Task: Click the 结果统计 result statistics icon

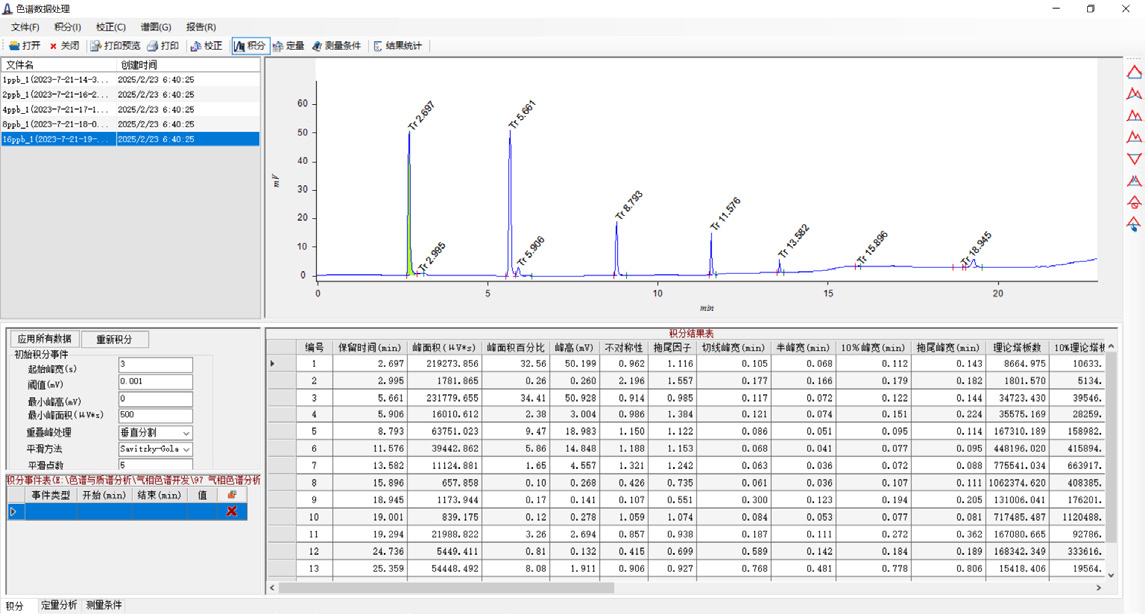Action: point(398,45)
